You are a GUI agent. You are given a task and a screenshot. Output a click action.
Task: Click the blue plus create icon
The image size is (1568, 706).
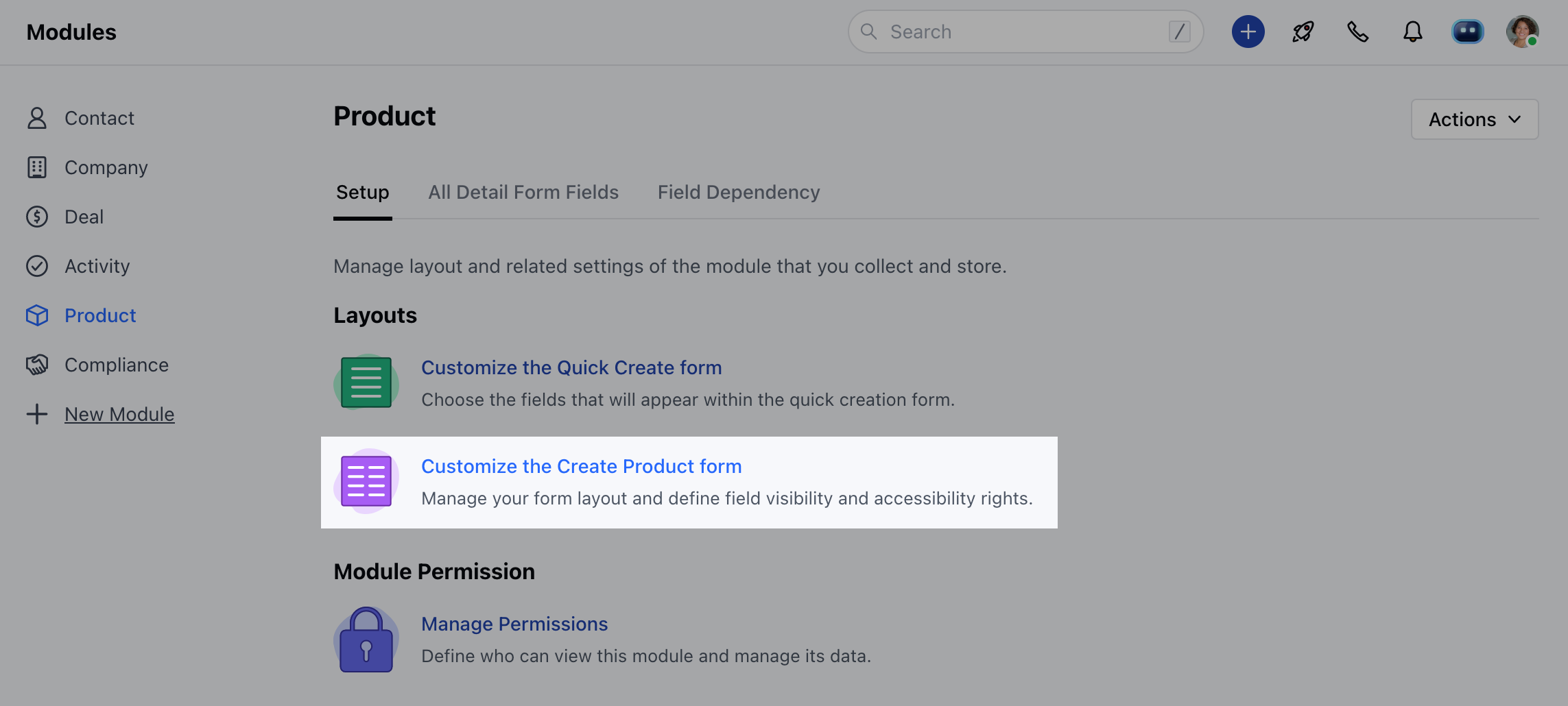pyautogui.click(x=1248, y=32)
